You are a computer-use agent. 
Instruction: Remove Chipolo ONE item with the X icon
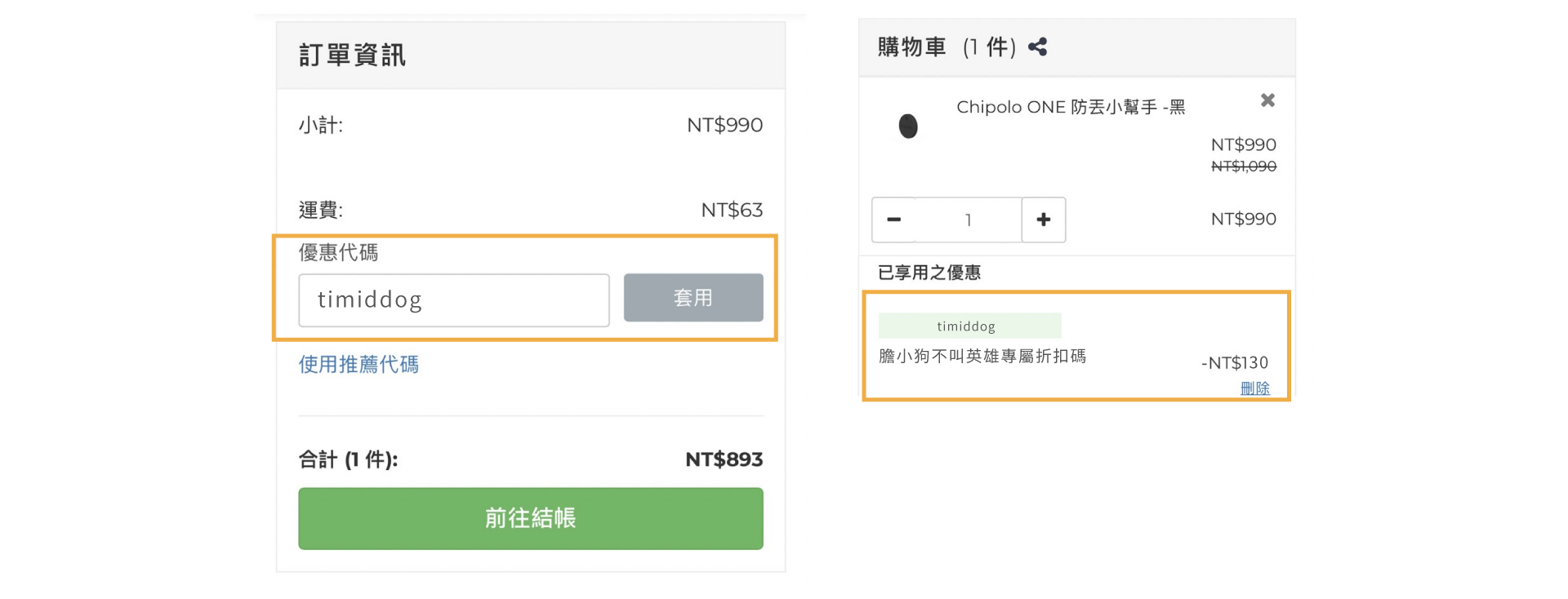pyautogui.click(x=1267, y=100)
